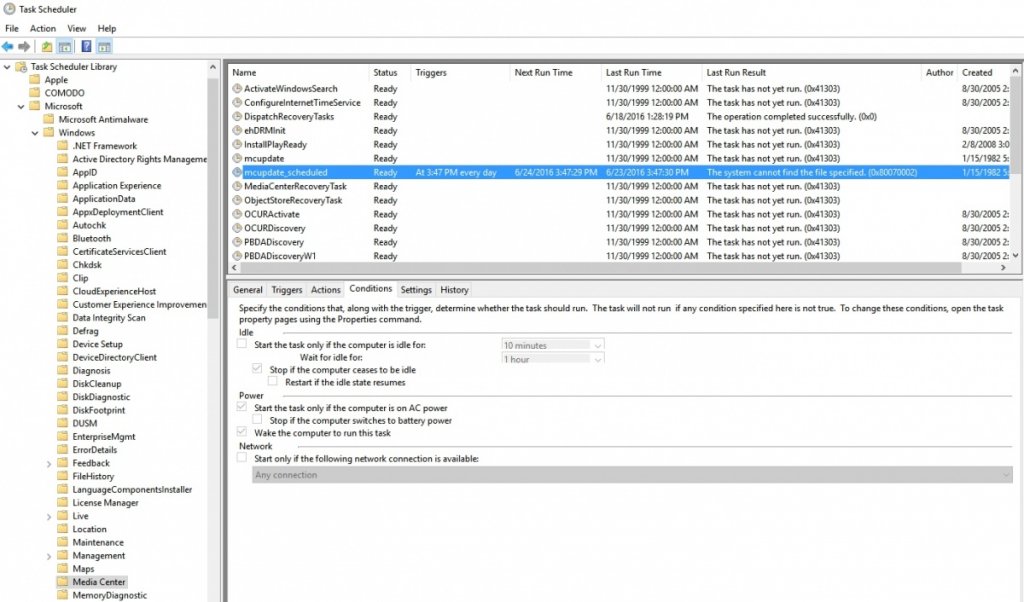Click the clock icon beside OCURActivate
This screenshot has height=602, width=1024.
(237, 214)
